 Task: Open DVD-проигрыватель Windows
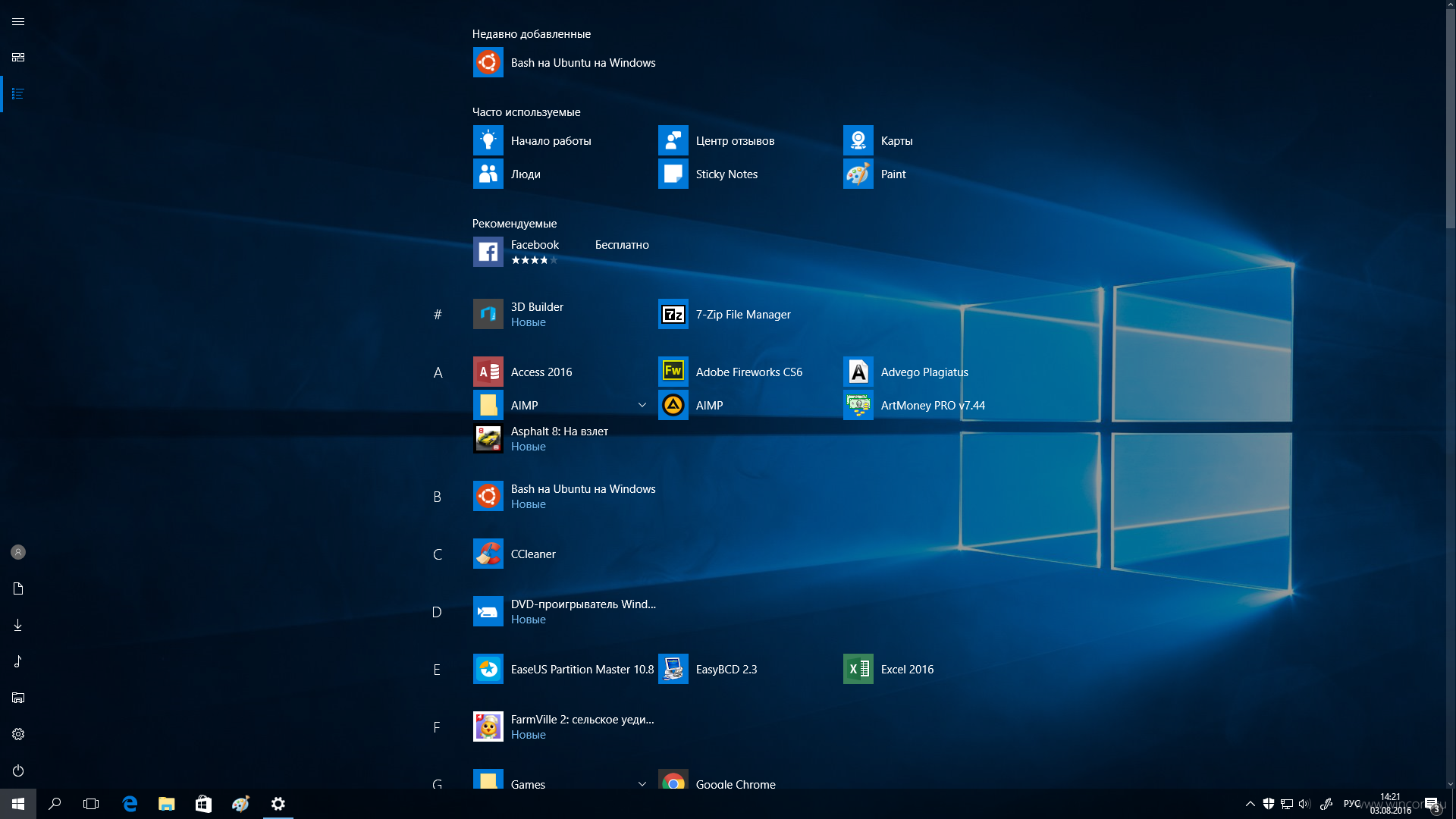tap(564, 611)
